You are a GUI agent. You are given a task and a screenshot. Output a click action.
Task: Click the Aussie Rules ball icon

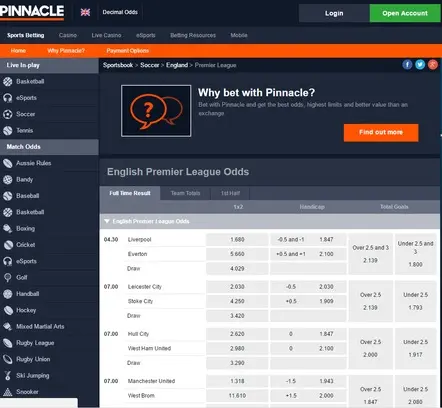pos(8,163)
